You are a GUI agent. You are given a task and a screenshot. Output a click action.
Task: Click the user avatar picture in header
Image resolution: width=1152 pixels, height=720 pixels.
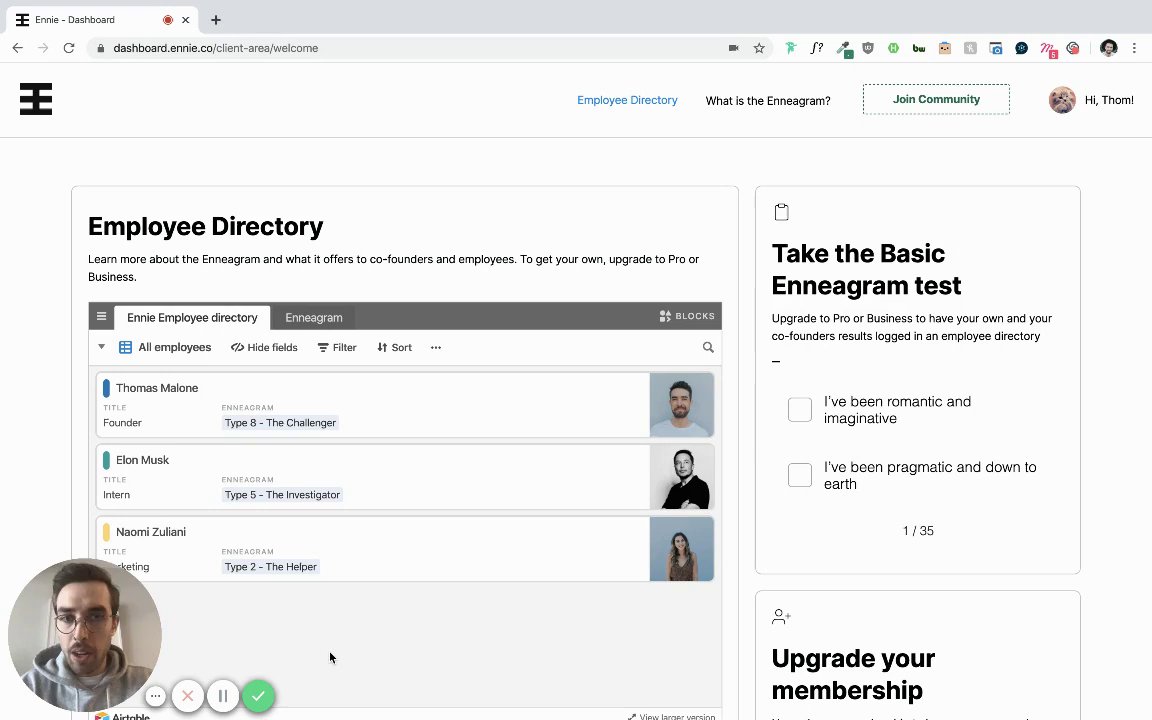[1062, 100]
